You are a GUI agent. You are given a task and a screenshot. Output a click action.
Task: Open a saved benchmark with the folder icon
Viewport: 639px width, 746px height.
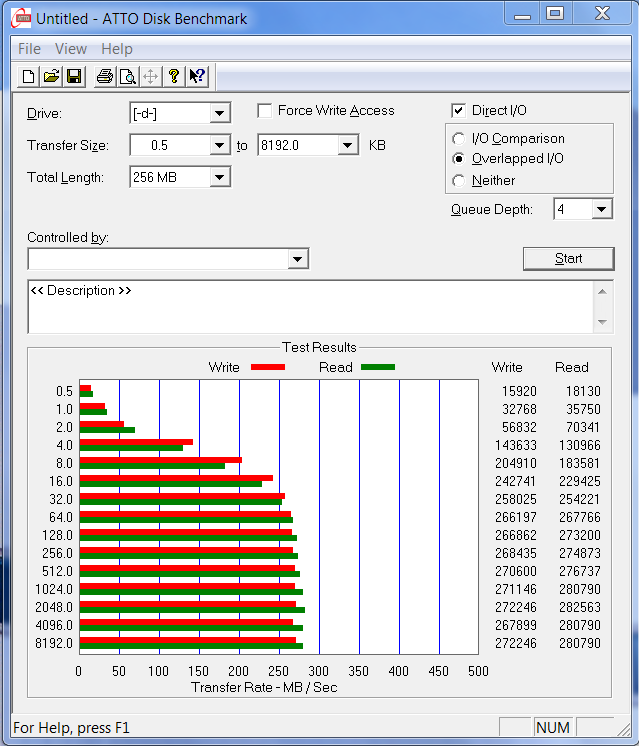coord(50,76)
